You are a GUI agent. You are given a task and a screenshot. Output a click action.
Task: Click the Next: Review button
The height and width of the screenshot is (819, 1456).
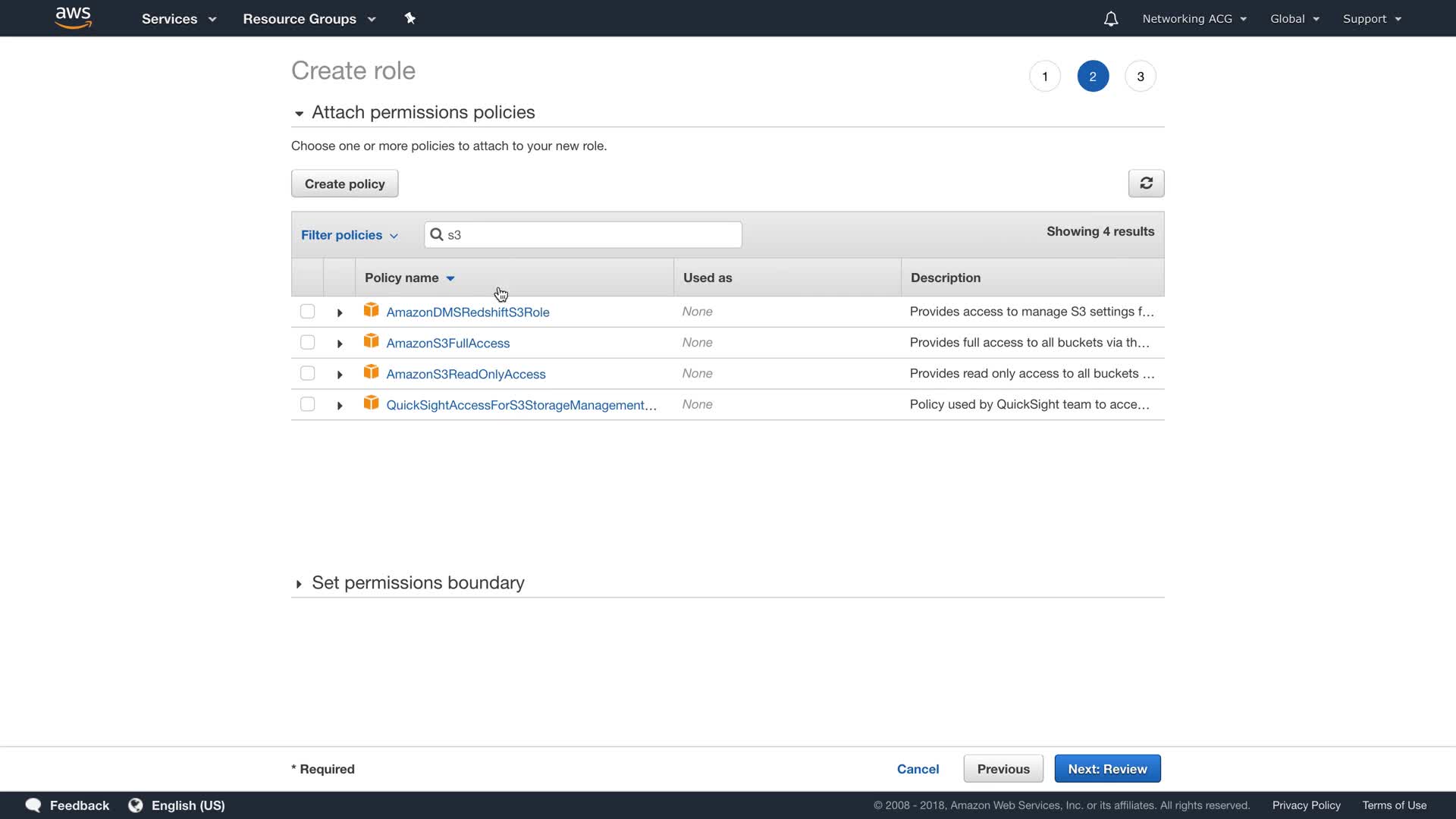click(1107, 769)
